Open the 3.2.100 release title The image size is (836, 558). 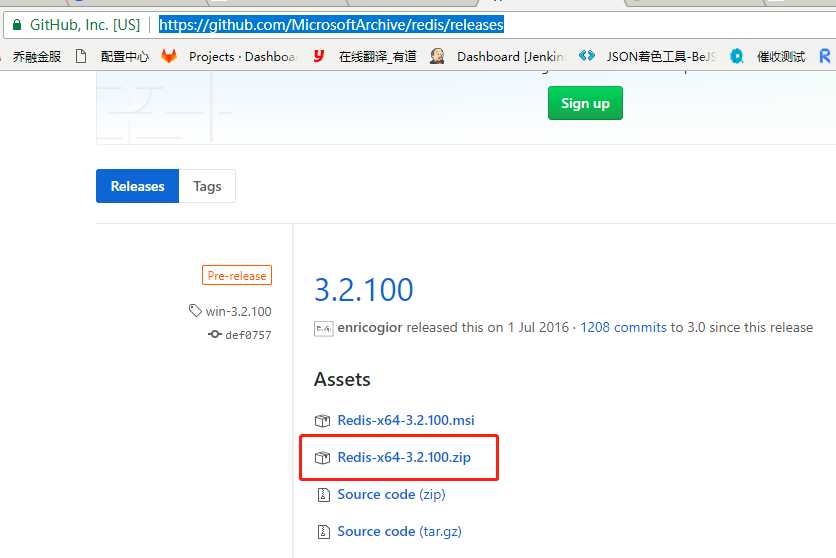click(x=364, y=290)
